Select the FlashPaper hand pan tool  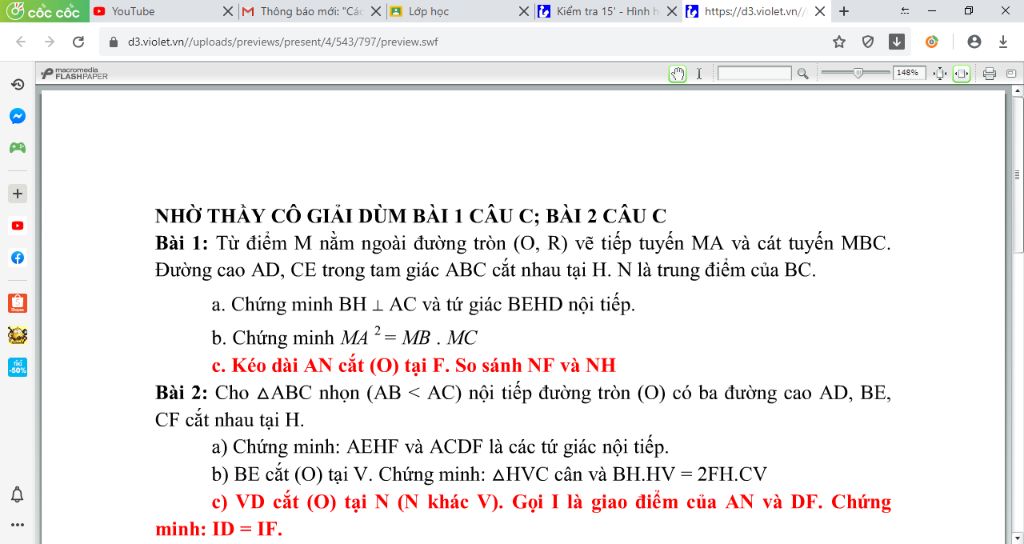coord(678,74)
